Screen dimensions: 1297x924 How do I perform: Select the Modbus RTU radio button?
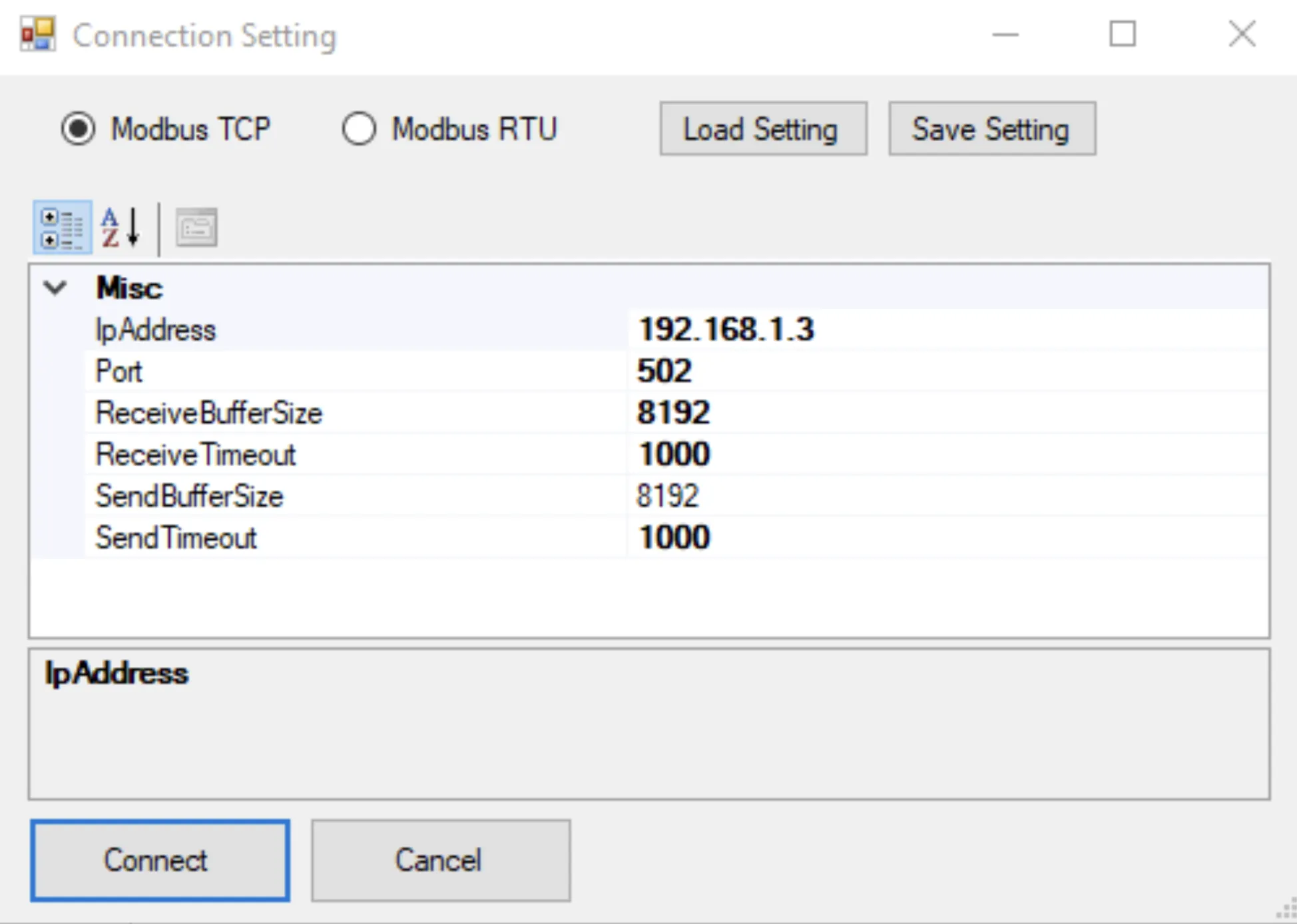point(360,128)
